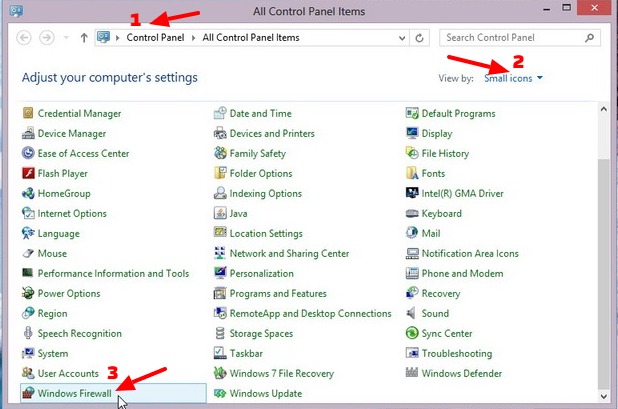Open Troubleshooting link
The height and width of the screenshot is (409, 618).
coord(457,353)
